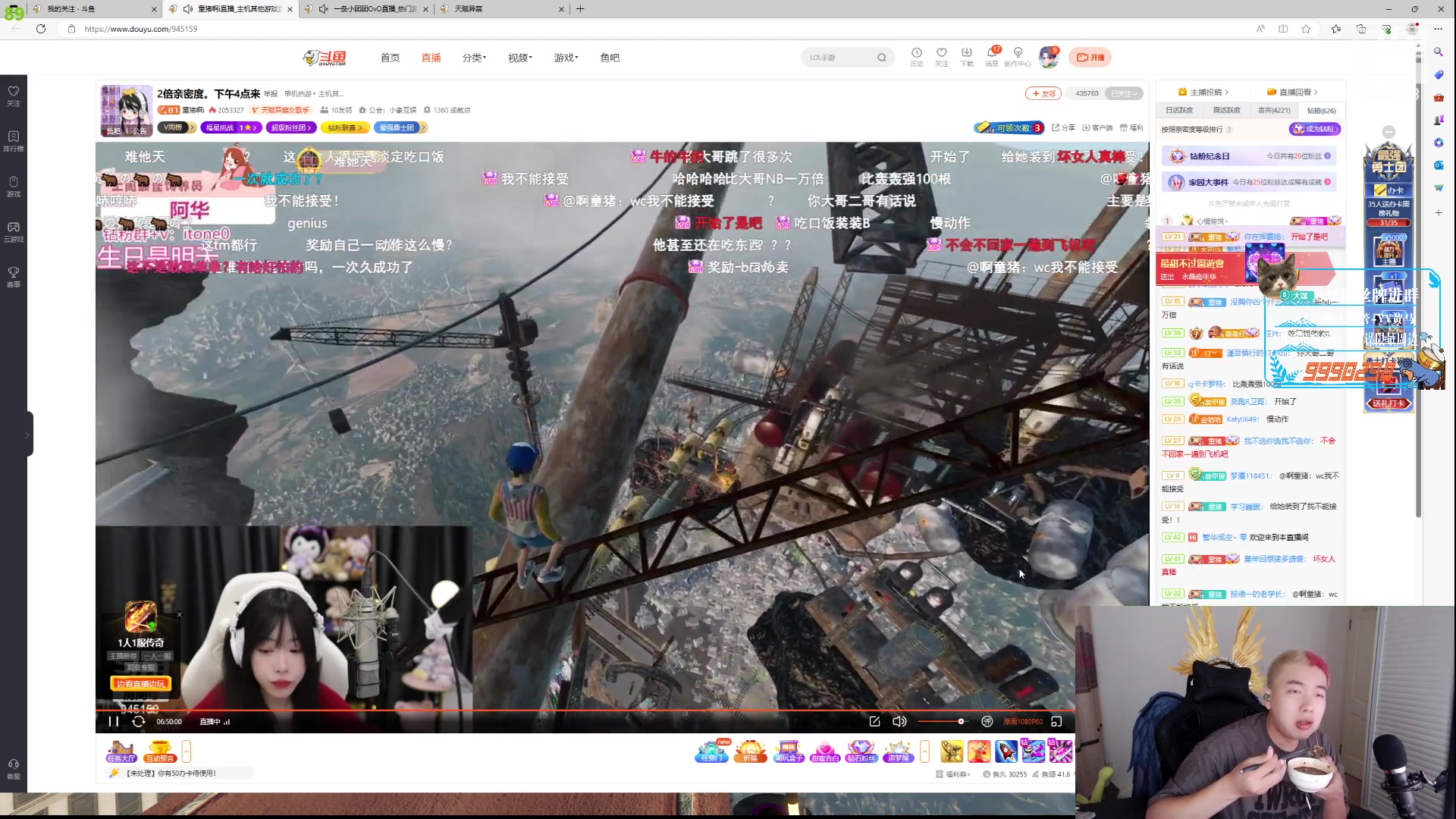This screenshot has width=1456, height=819.
Task: Mute the player volume speaker icon
Action: click(x=899, y=721)
